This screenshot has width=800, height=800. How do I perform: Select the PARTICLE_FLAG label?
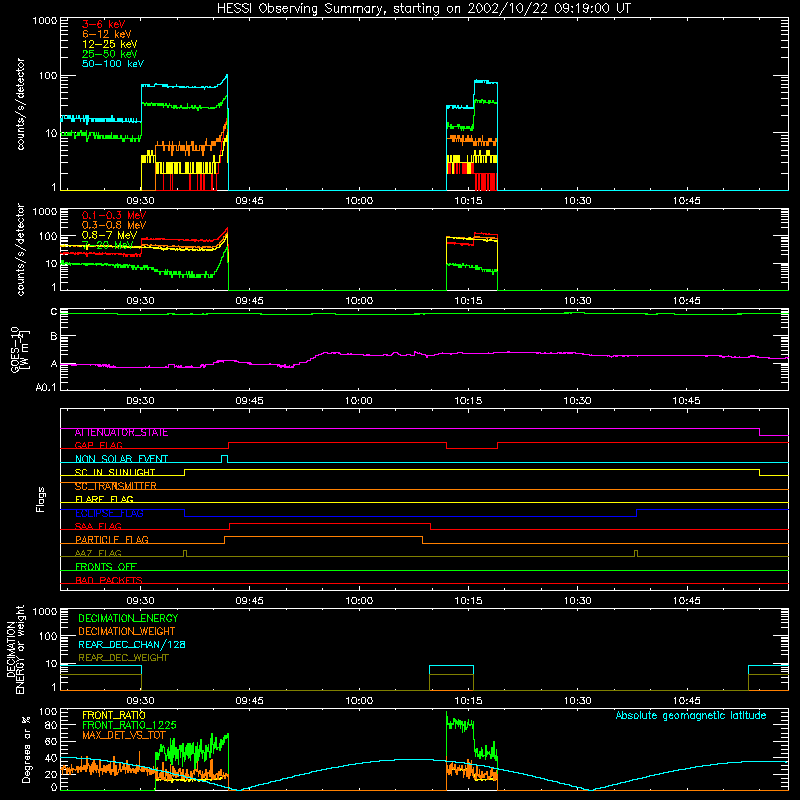click(x=112, y=540)
